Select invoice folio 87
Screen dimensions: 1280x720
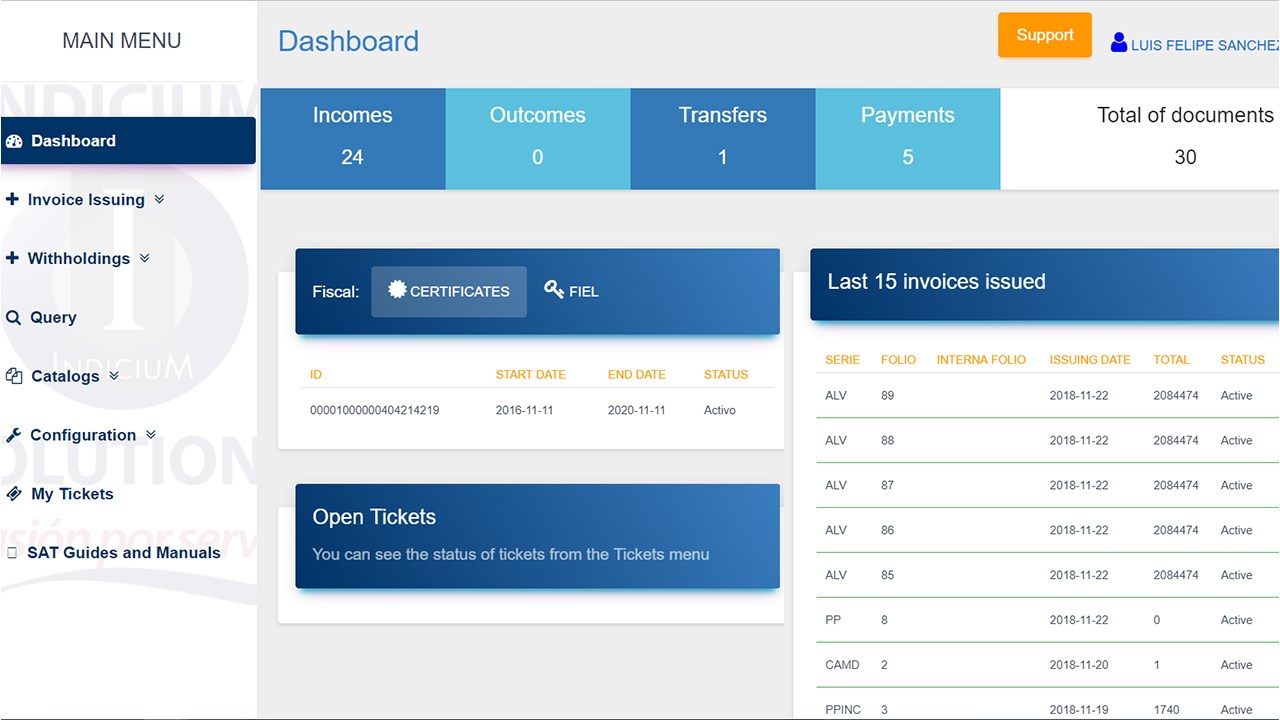click(888, 486)
